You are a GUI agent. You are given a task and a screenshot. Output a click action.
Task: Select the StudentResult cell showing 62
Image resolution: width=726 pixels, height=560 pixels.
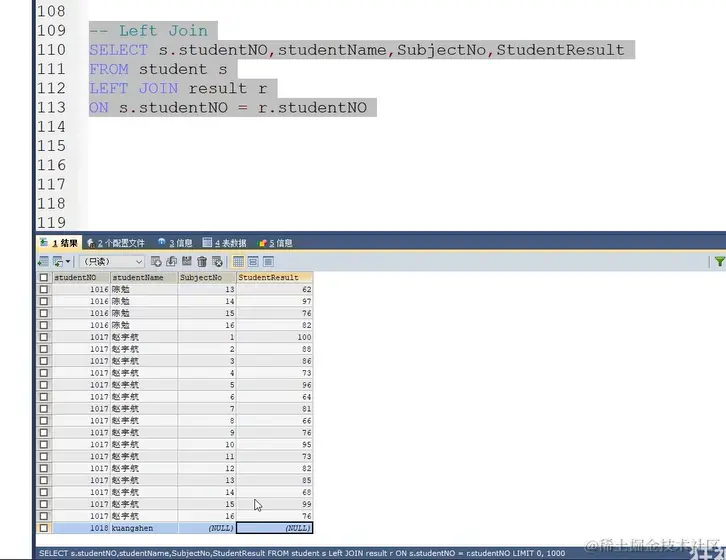(x=275, y=289)
